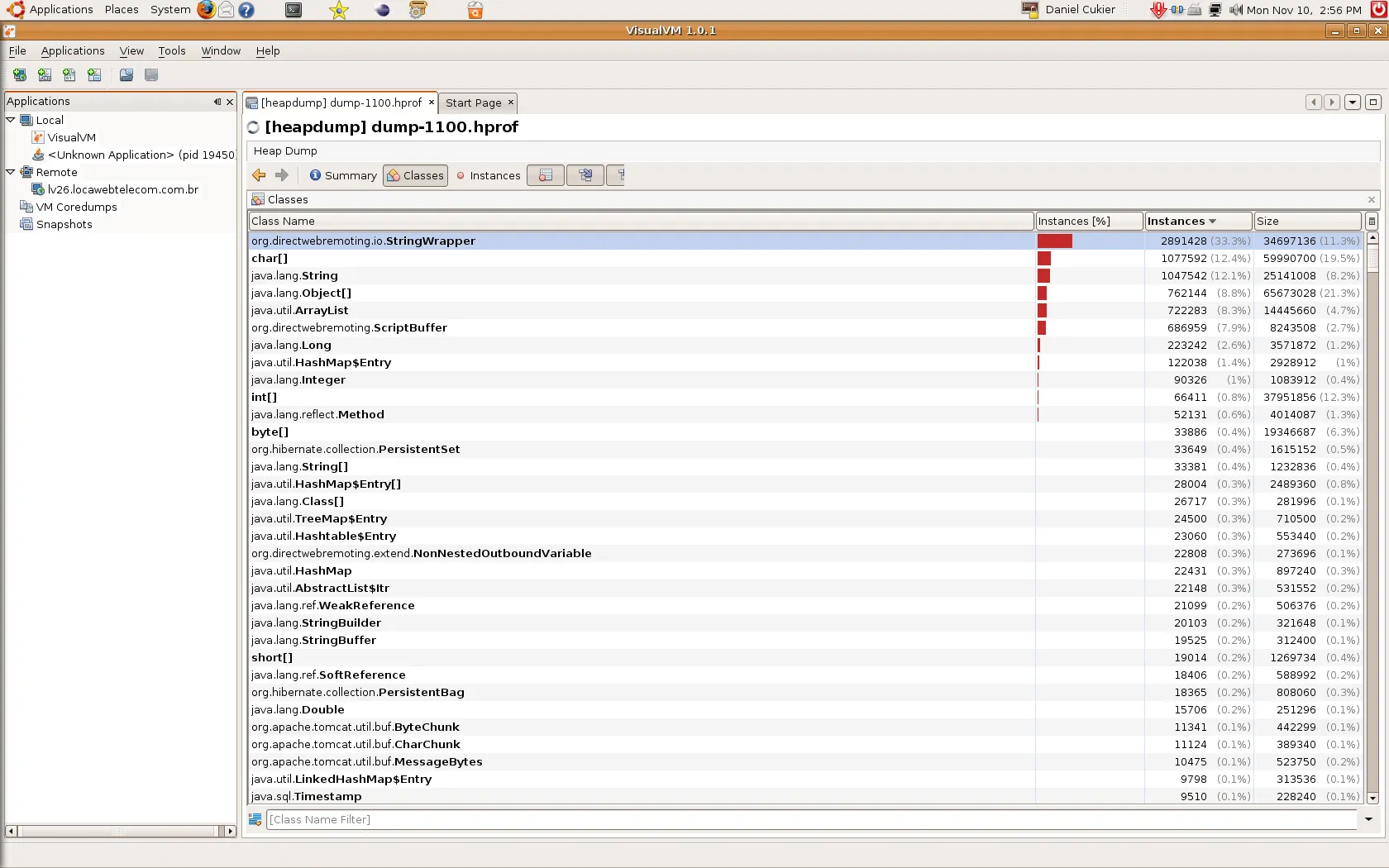1389x868 pixels.
Task: Click the red bar for StringWrapper row
Action: pyautogui.click(x=1055, y=241)
